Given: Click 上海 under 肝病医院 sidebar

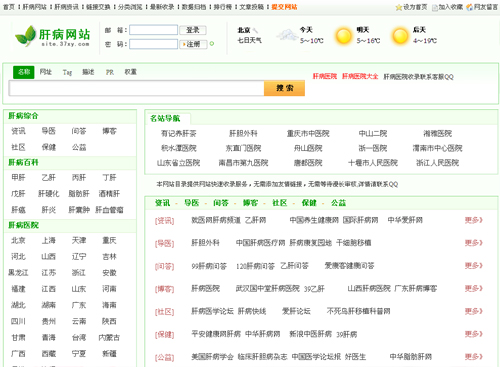Looking at the screenshot, I should (49, 240).
